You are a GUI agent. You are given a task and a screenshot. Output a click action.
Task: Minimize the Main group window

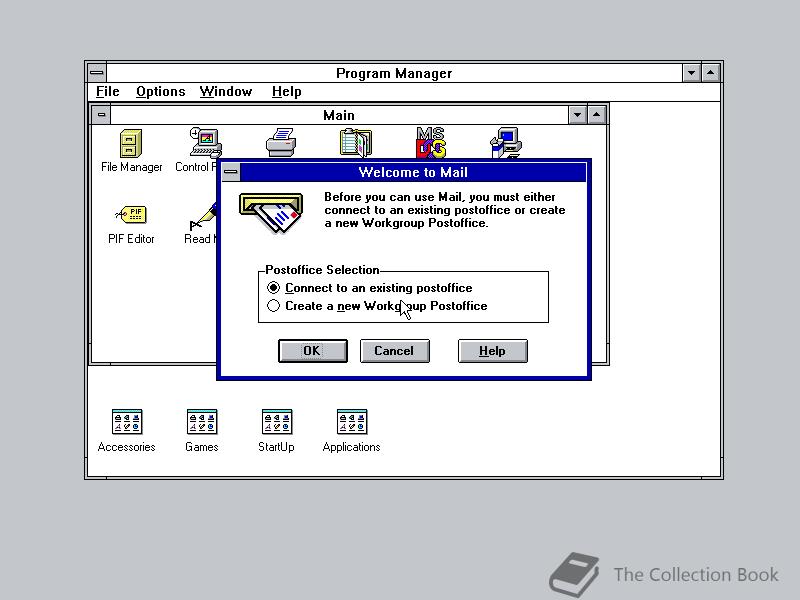(x=577, y=115)
